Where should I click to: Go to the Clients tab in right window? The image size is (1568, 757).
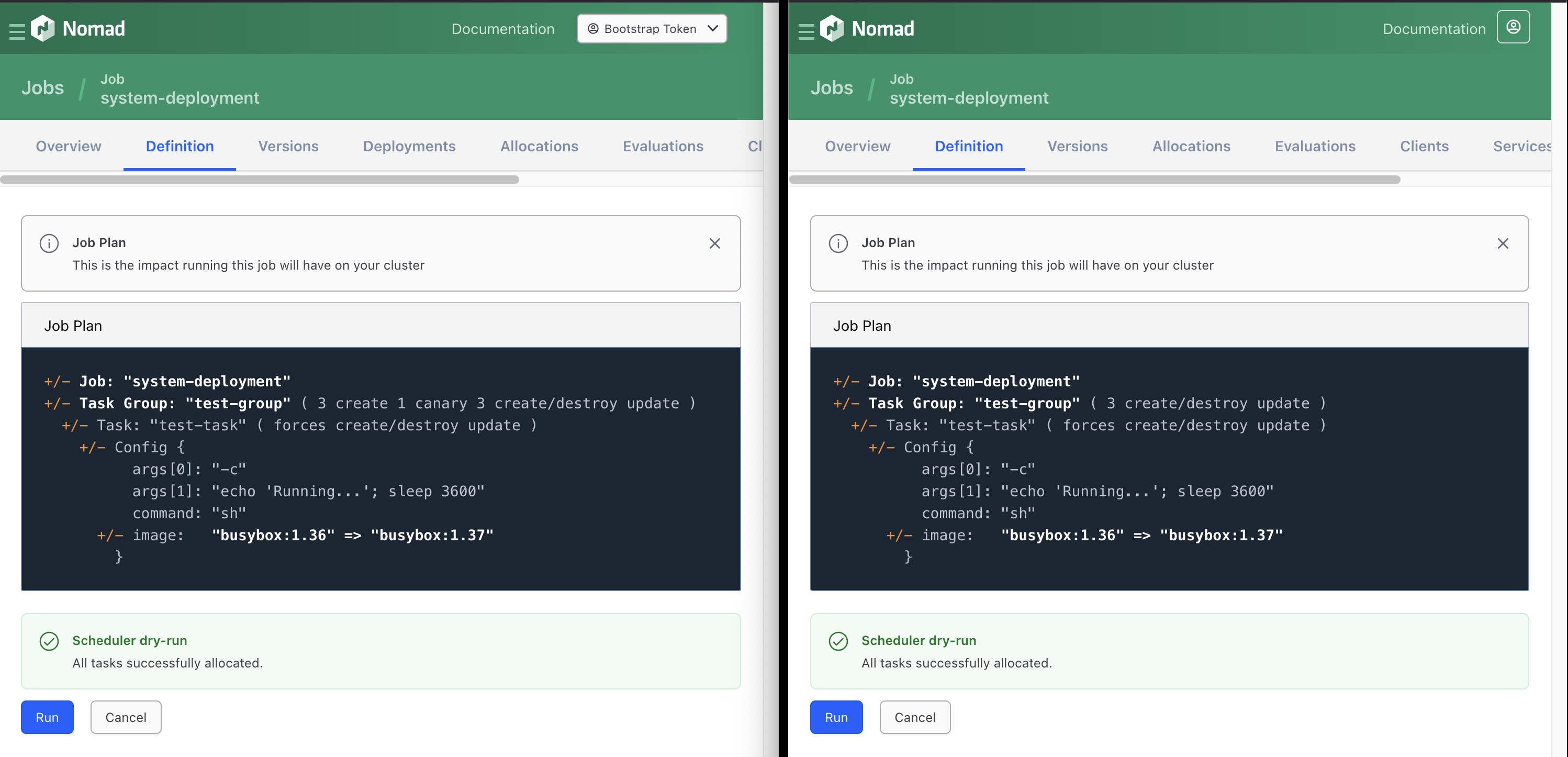[x=1424, y=146]
